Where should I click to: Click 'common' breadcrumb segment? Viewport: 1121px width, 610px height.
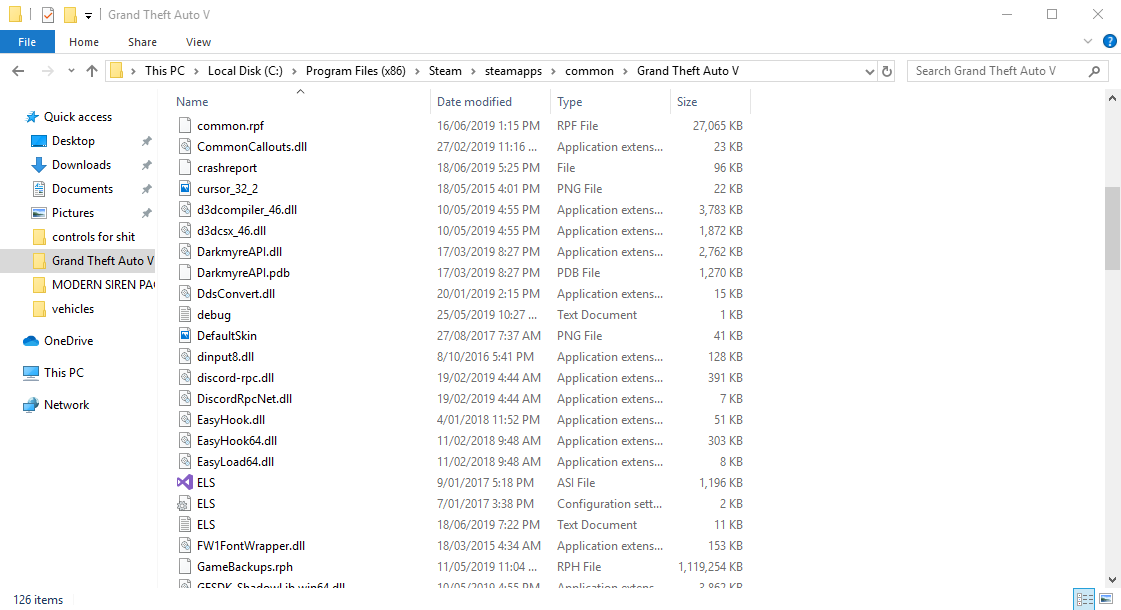click(589, 71)
